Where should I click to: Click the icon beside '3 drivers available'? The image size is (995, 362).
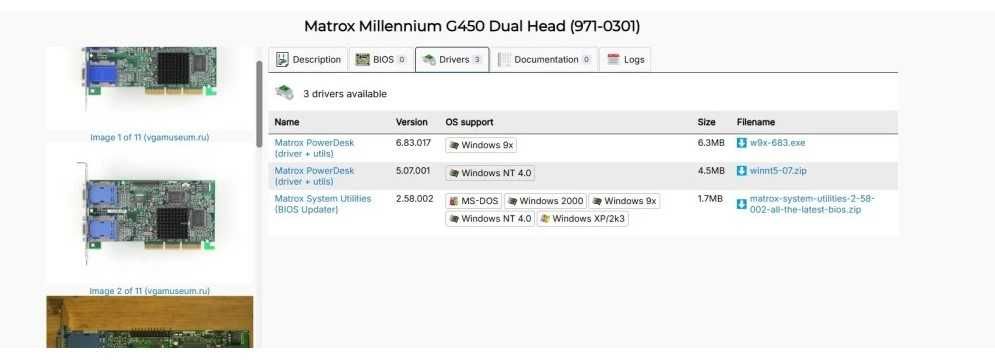[284, 93]
